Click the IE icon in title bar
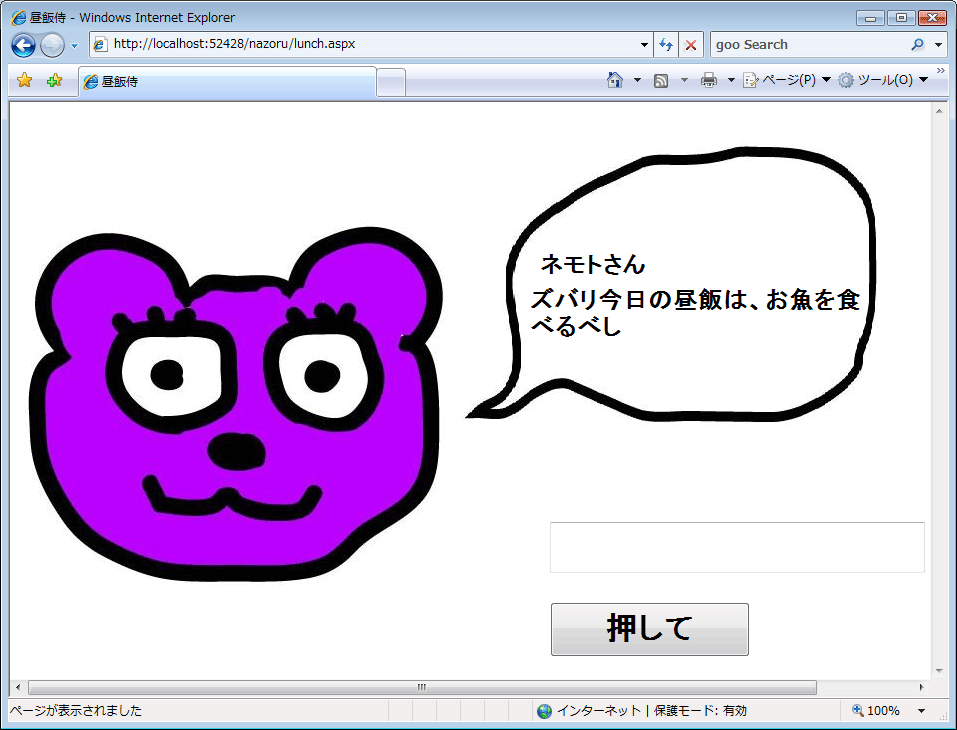The height and width of the screenshot is (730, 957). pyautogui.click(x=18, y=18)
